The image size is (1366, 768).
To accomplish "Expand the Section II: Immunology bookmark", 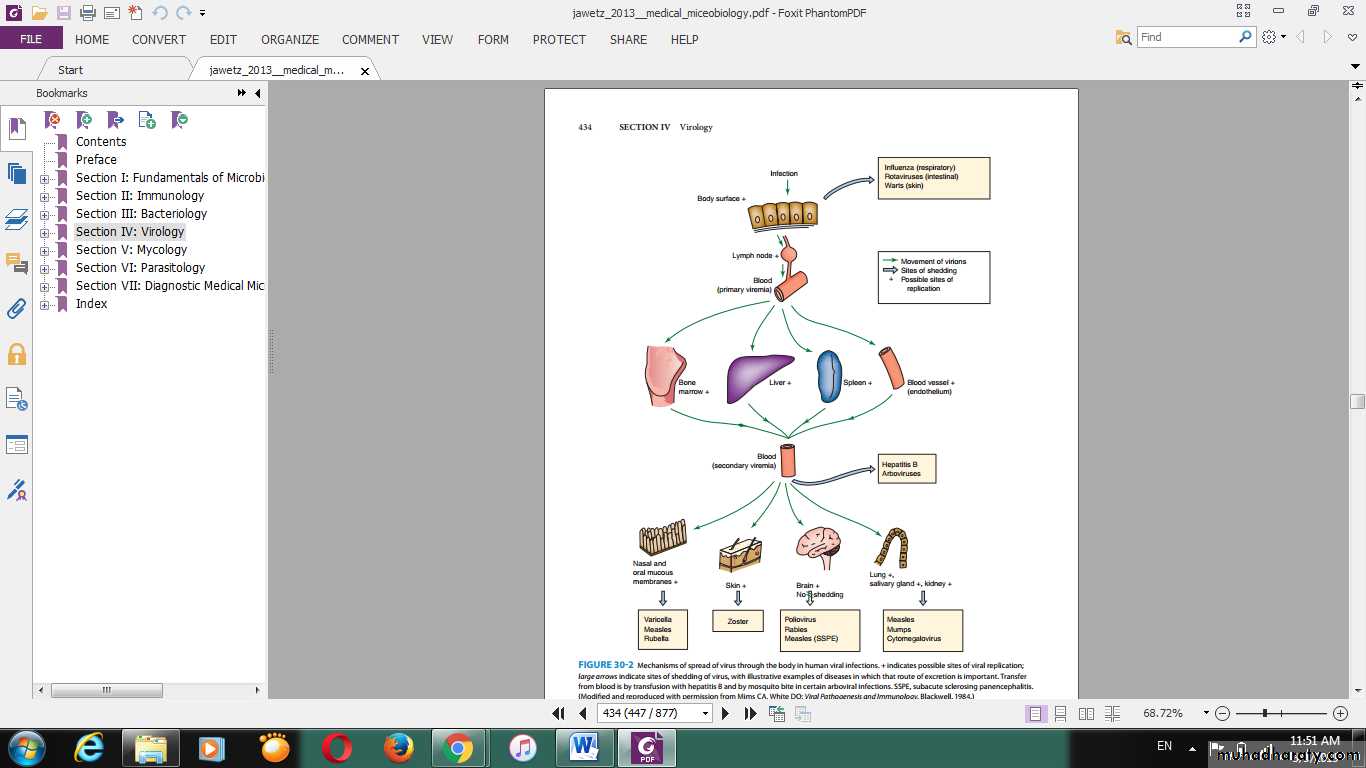I will coord(45,196).
